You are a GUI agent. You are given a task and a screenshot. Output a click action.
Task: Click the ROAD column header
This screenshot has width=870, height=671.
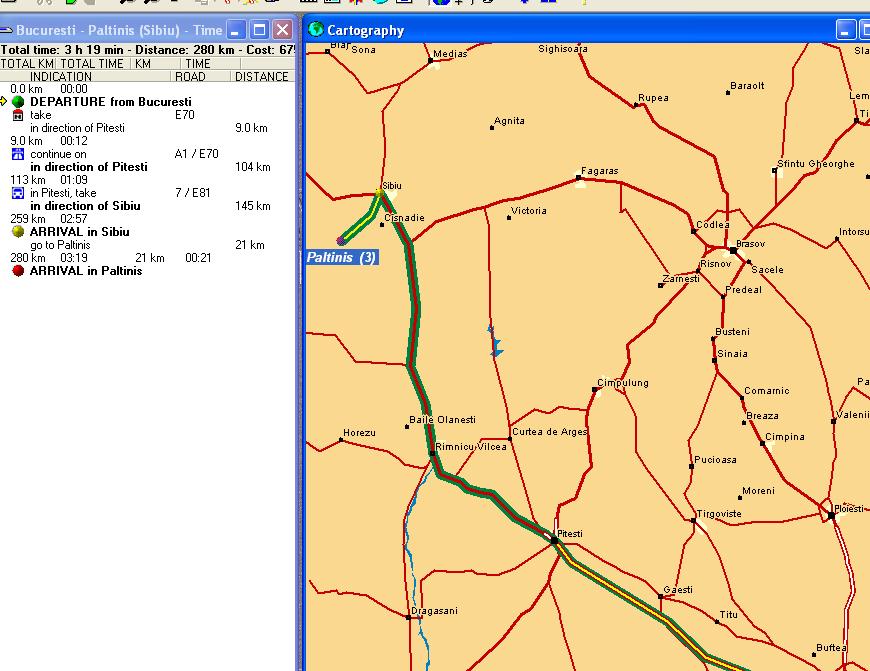[x=190, y=77]
